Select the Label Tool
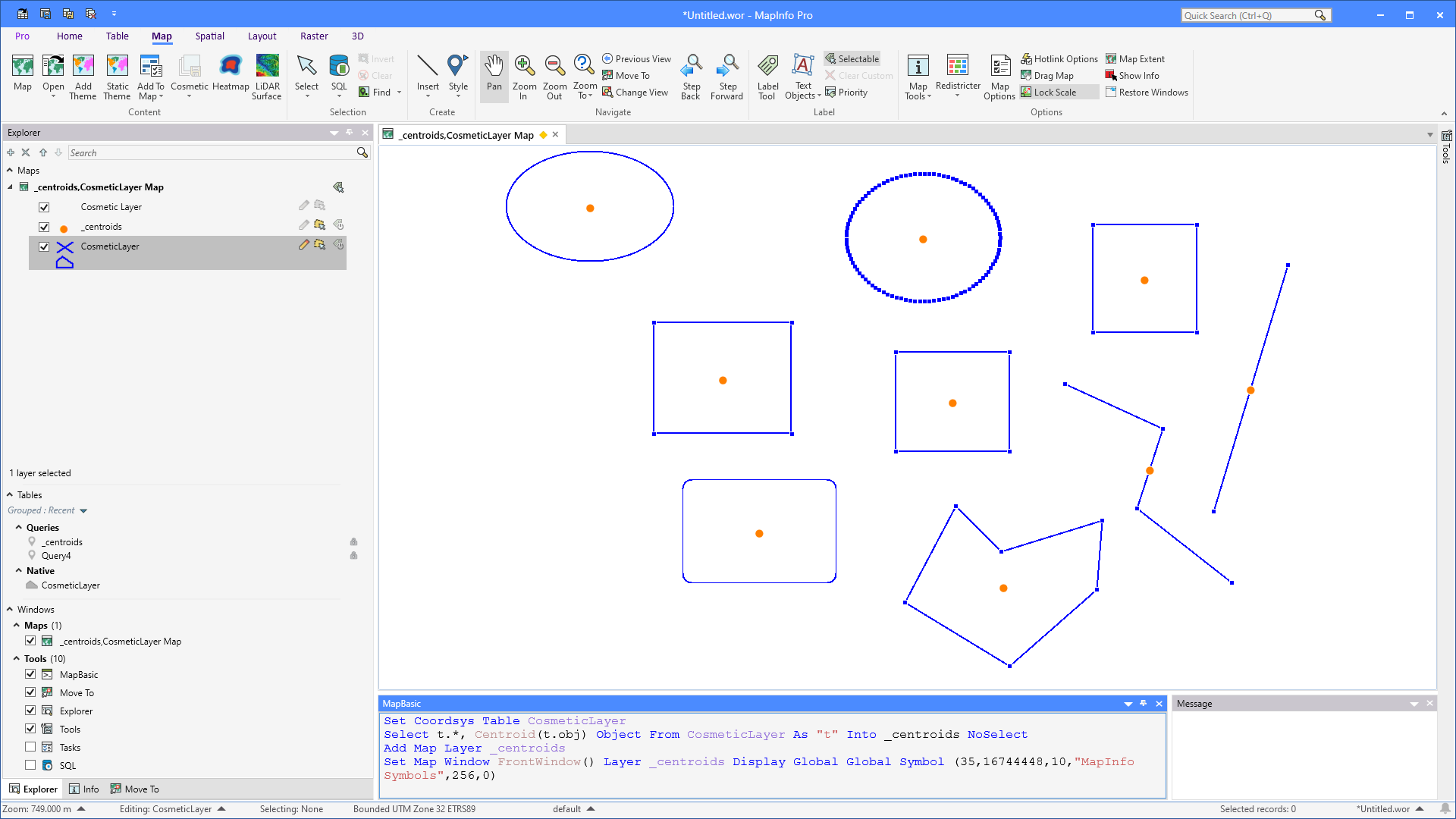This screenshot has height=819, width=1456. [767, 76]
